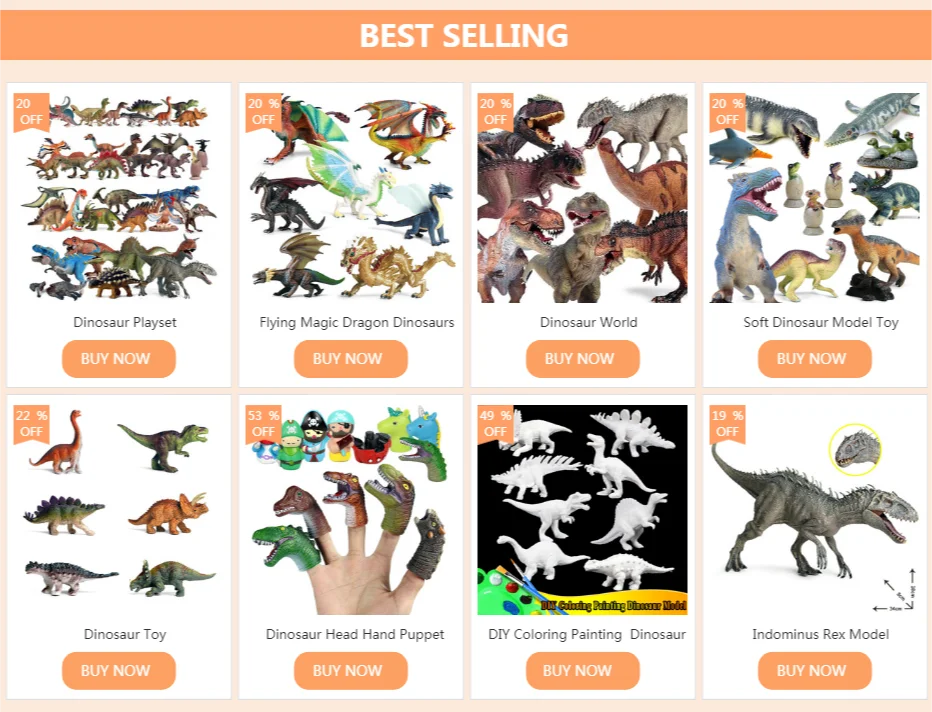The height and width of the screenshot is (712, 932).
Task: Click Buy Now for Dinosaur World
Action: tap(582, 358)
